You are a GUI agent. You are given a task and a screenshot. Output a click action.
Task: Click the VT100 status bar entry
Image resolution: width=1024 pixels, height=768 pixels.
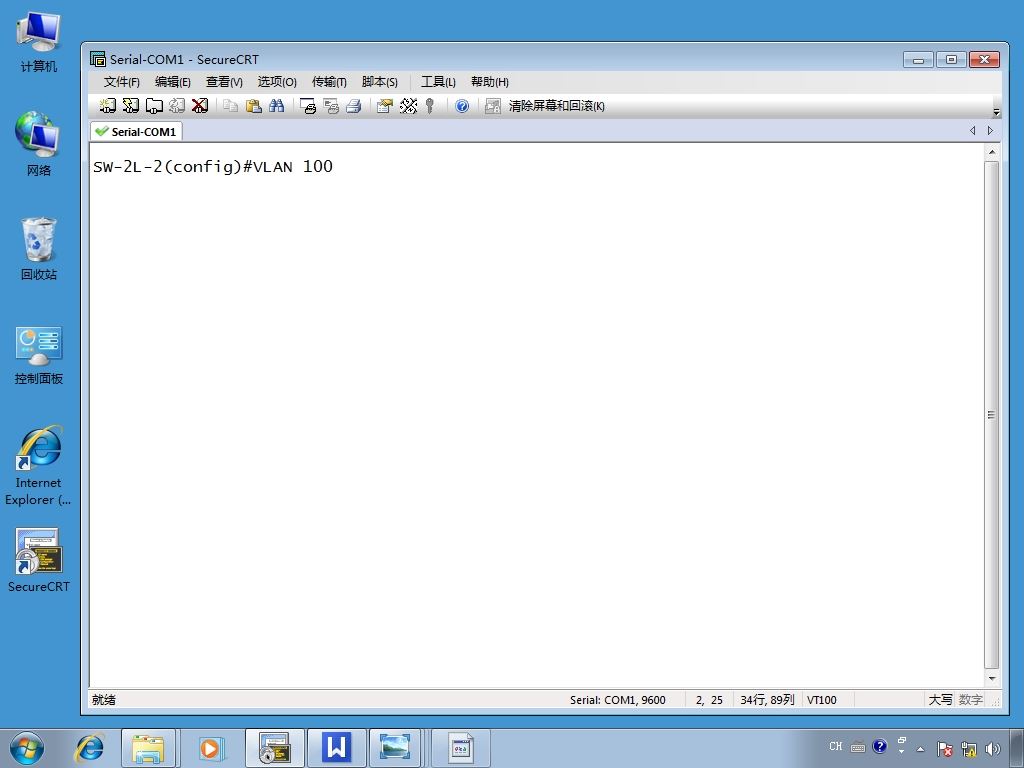[x=822, y=699]
